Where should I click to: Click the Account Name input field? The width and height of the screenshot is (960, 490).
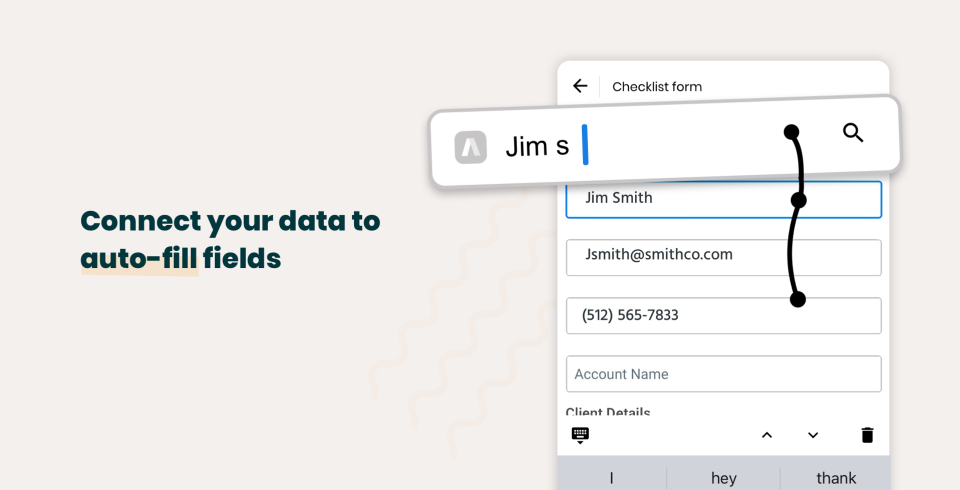coord(724,374)
